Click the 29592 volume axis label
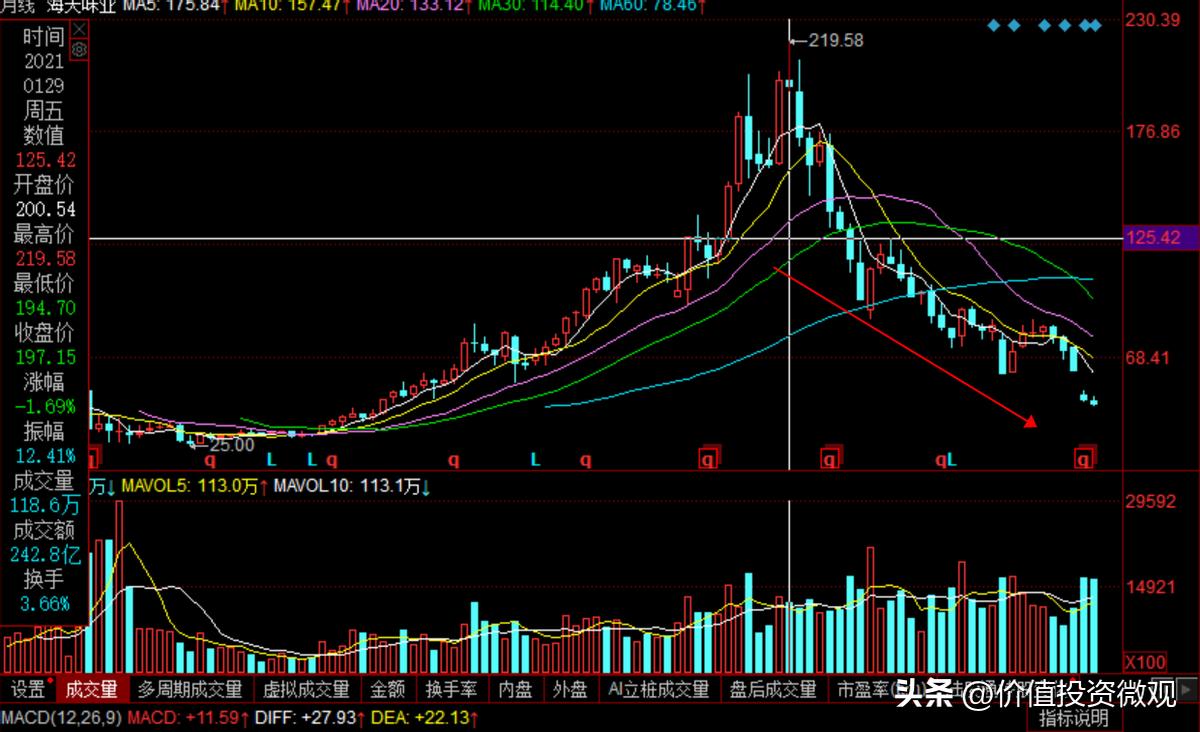Screen dimensions: 1200x732 [1150, 502]
